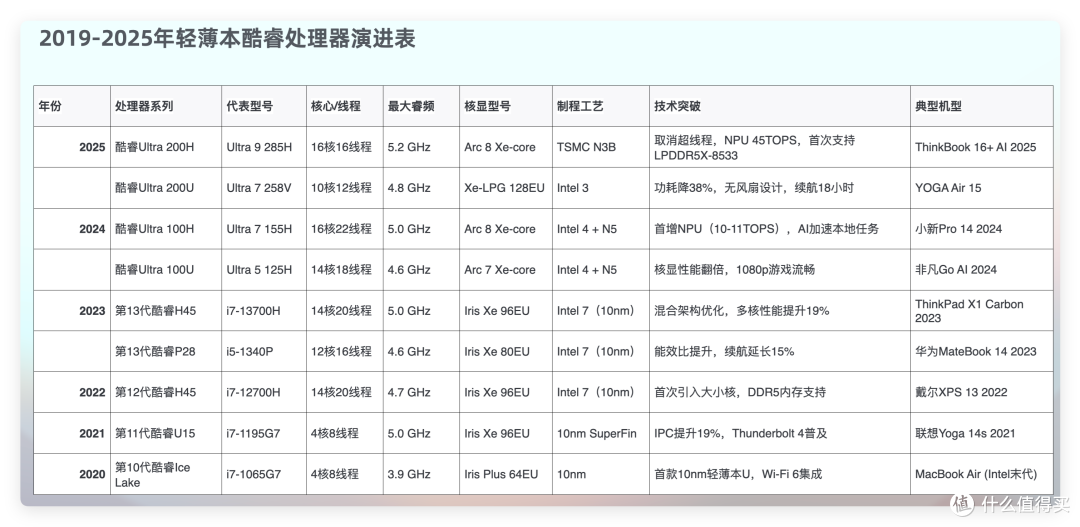Screen dimensions: 1080x527
Task: Select the i7-1065G7 model cell
Action: coord(264,474)
